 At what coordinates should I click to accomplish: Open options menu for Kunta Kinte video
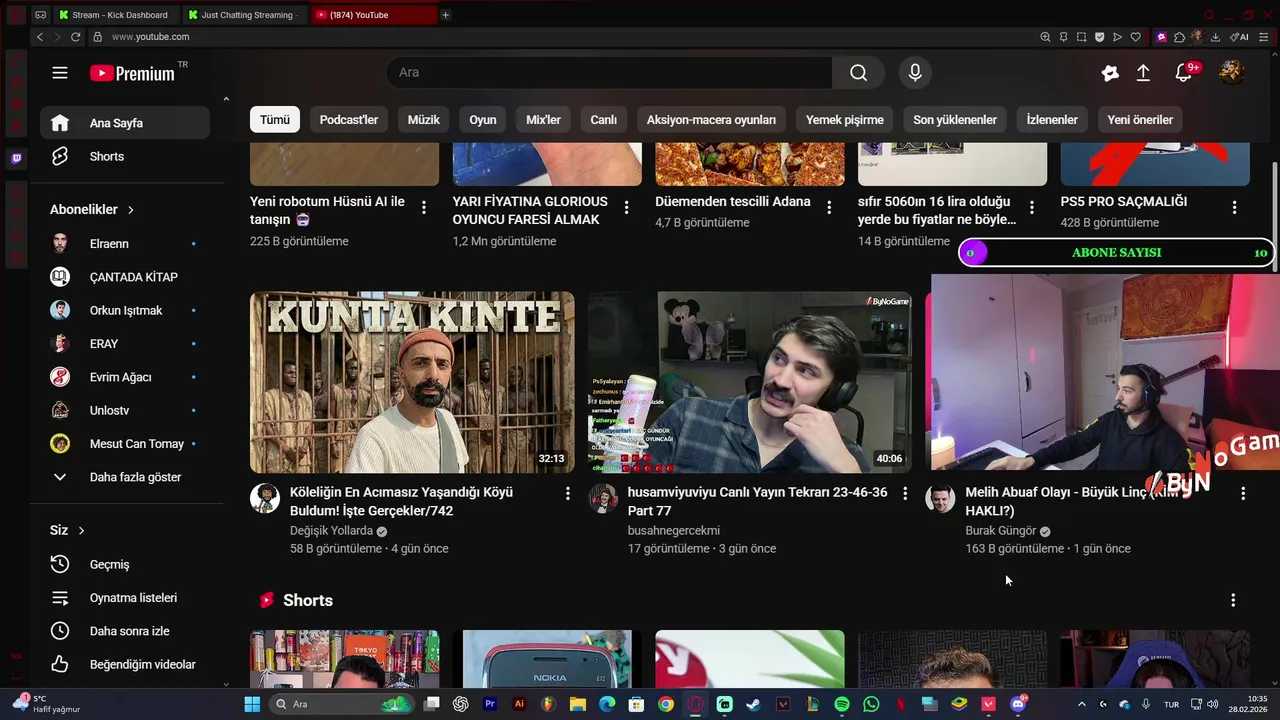coord(568,494)
